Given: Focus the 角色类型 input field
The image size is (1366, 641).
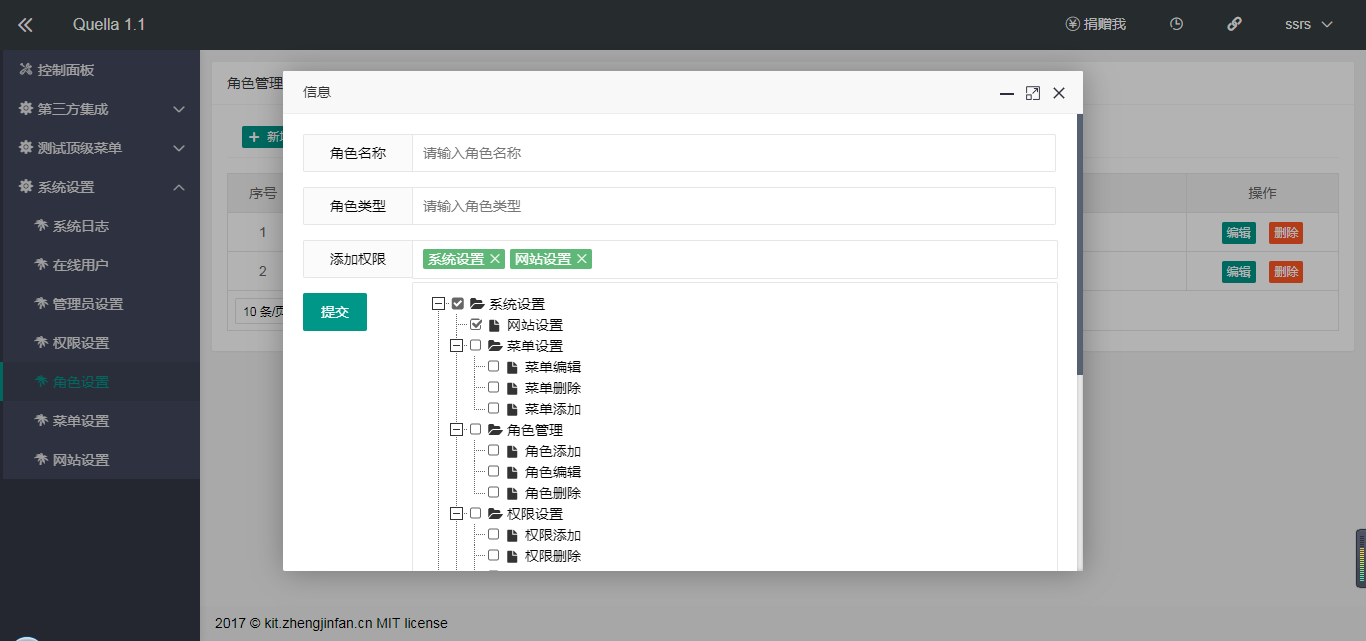Looking at the screenshot, I should click(734, 206).
